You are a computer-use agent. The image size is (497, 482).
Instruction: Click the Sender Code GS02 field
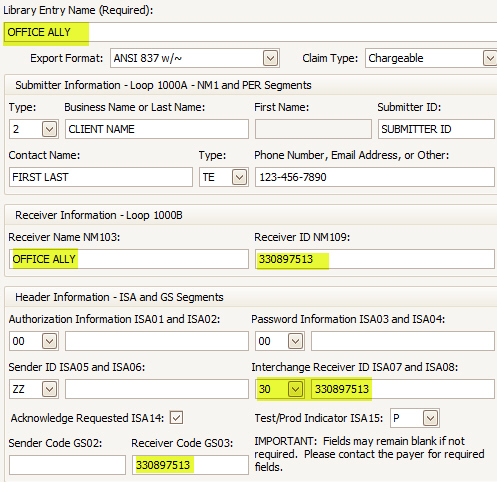coord(67,465)
